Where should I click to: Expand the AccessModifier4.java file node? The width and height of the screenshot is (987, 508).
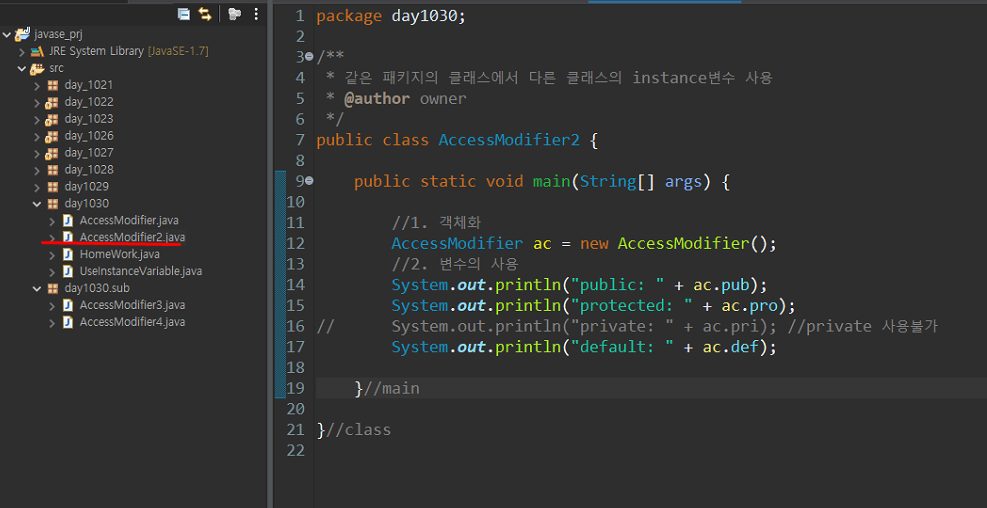(52, 322)
